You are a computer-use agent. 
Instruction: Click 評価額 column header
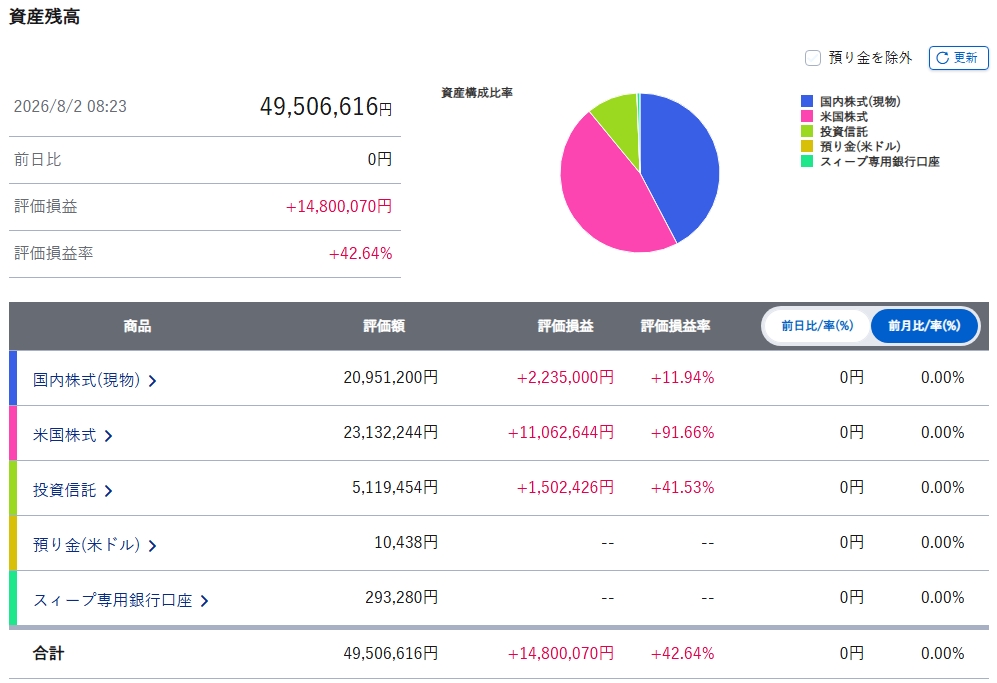[x=384, y=326]
